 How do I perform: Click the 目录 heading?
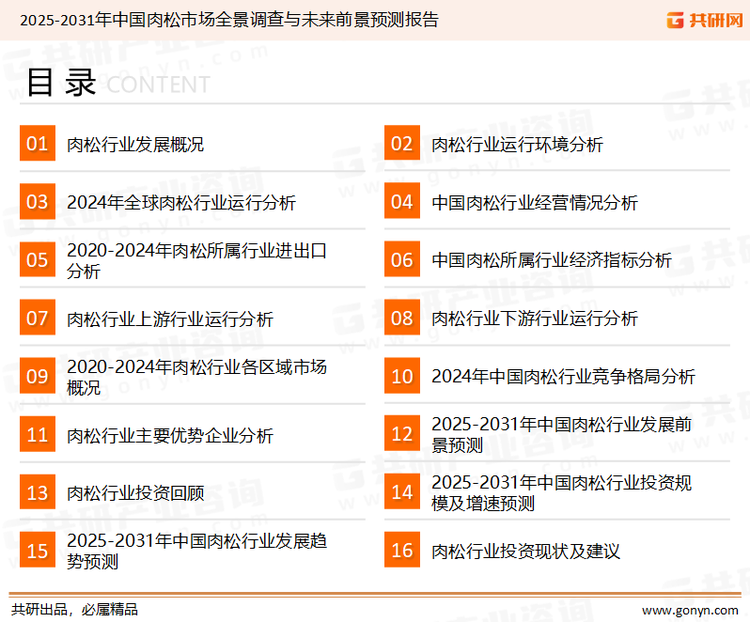(x=61, y=83)
